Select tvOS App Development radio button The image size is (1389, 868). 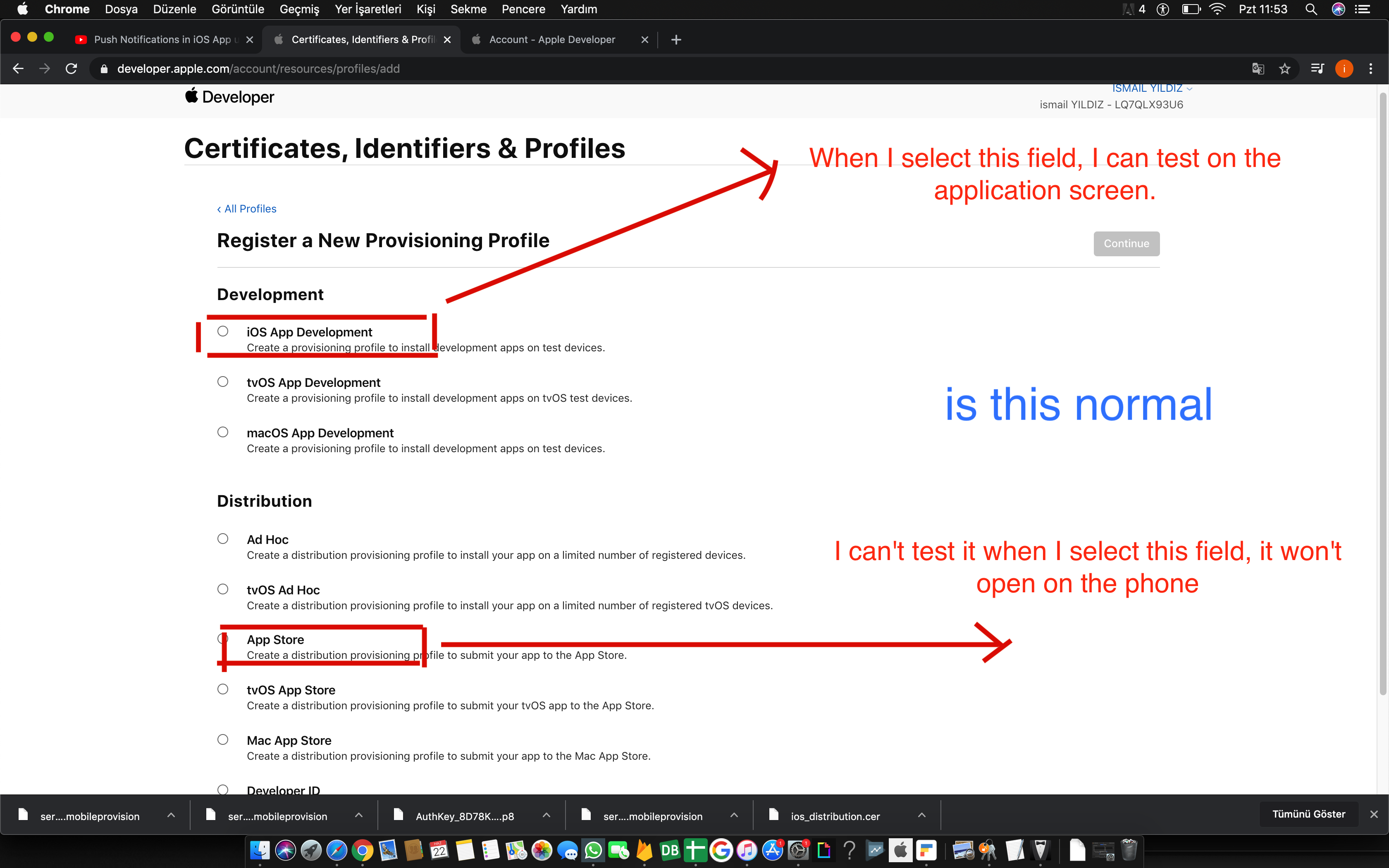tap(223, 382)
